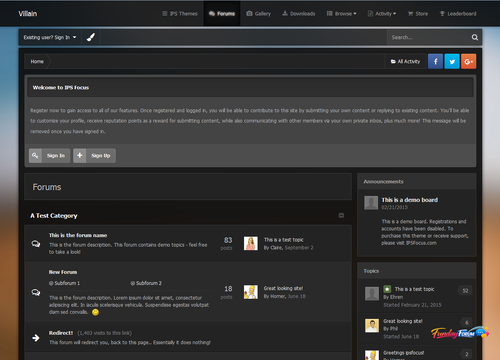Open the Subforum 2 link
Image resolution: width=500 pixels, height=360 pixels.
pos(146,283)
